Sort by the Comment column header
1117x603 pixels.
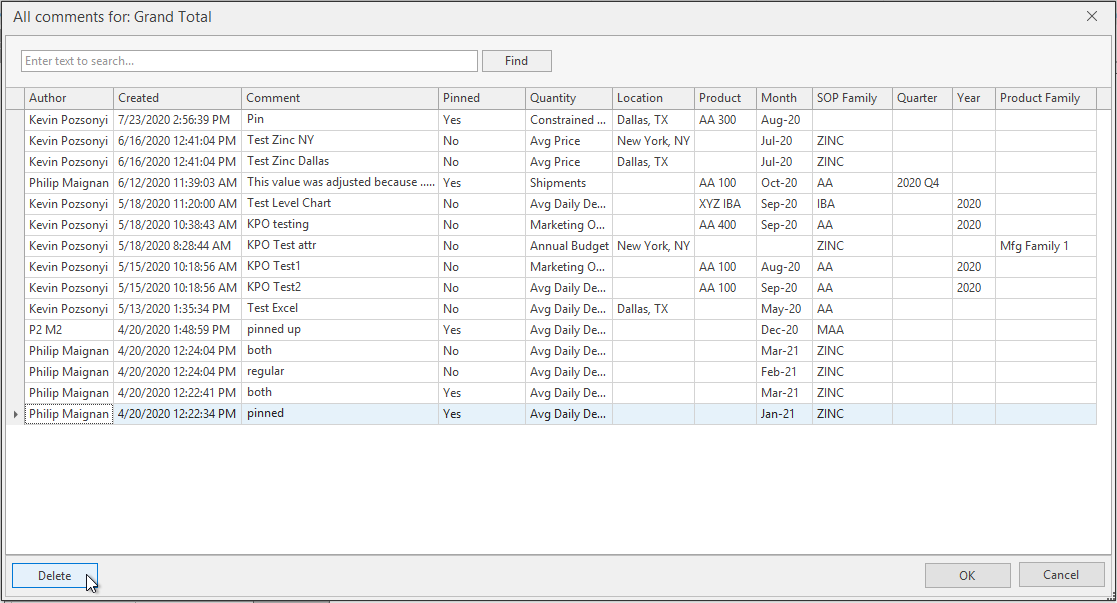[340, 98]
